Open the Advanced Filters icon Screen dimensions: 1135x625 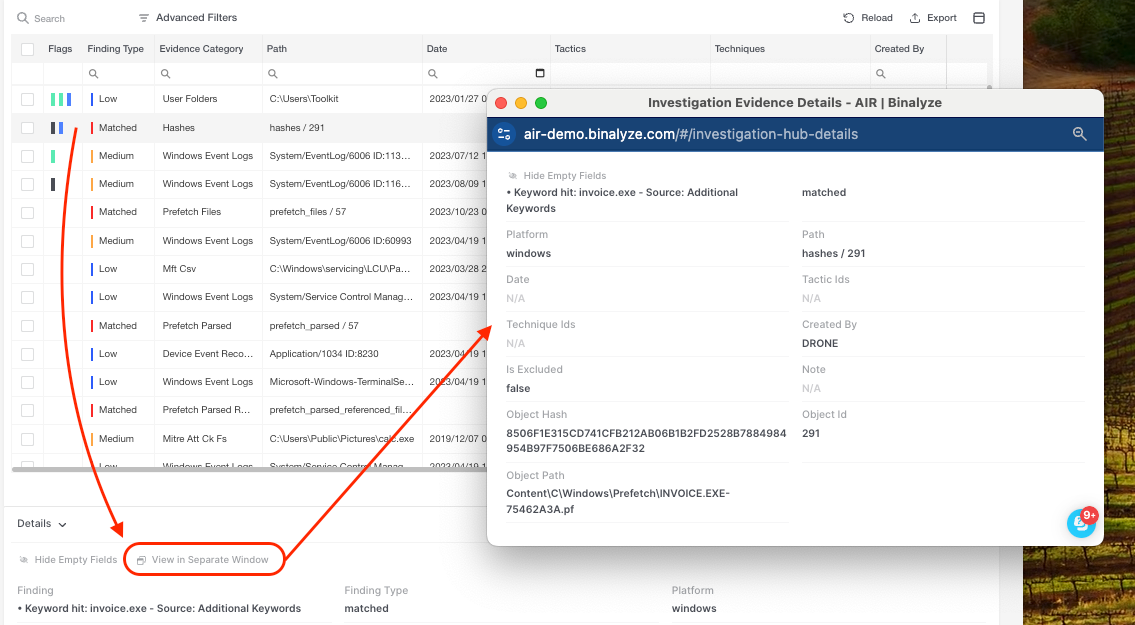pos(144,18)
